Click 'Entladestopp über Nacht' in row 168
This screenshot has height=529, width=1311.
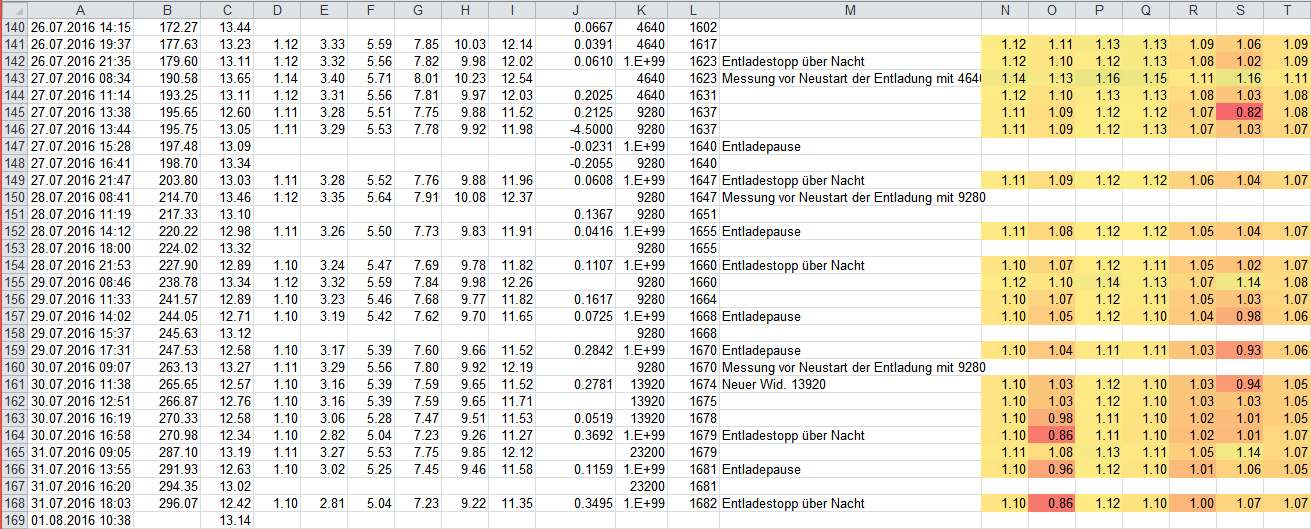[850, 503]
